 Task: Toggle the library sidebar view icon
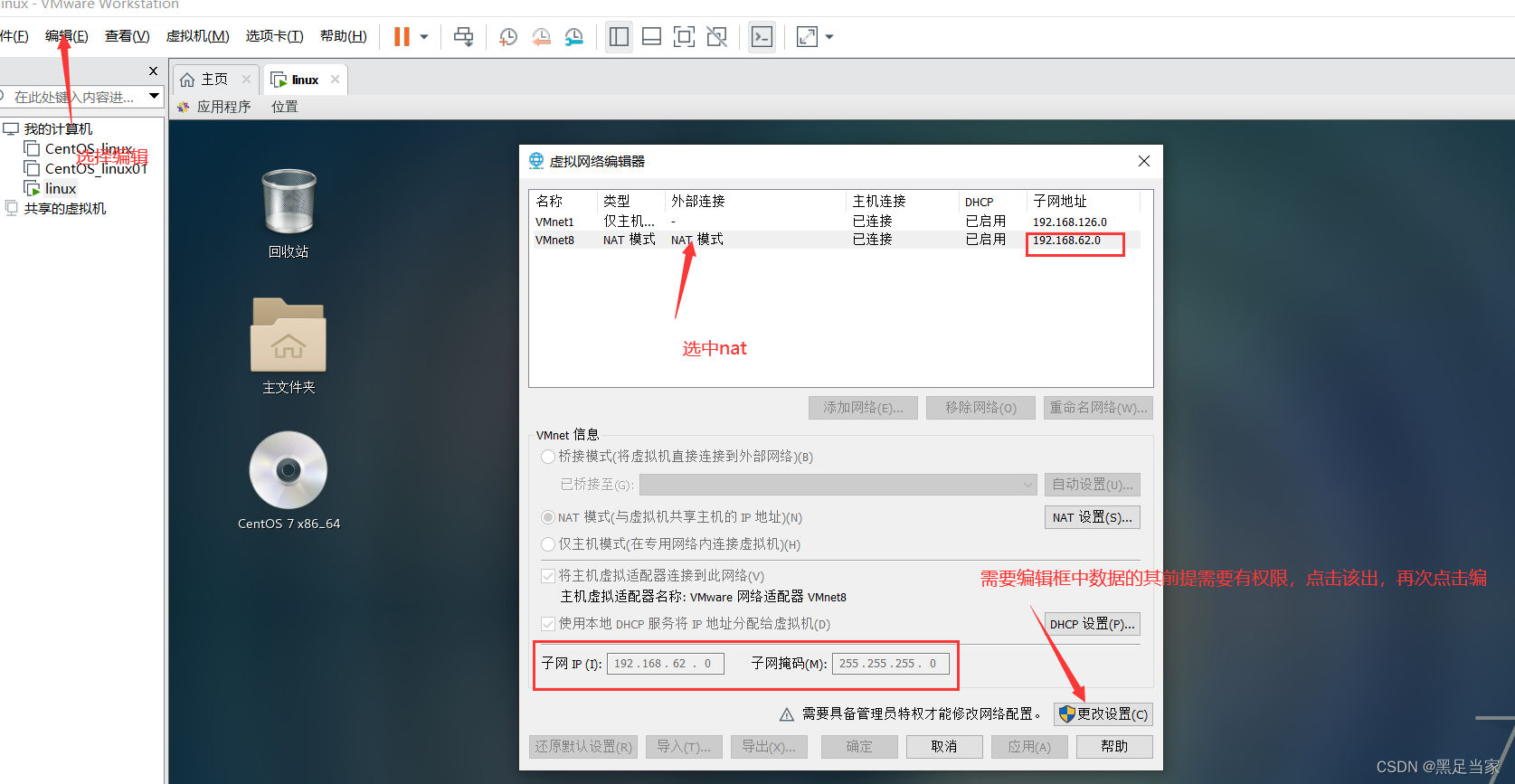tap(619, 37)
